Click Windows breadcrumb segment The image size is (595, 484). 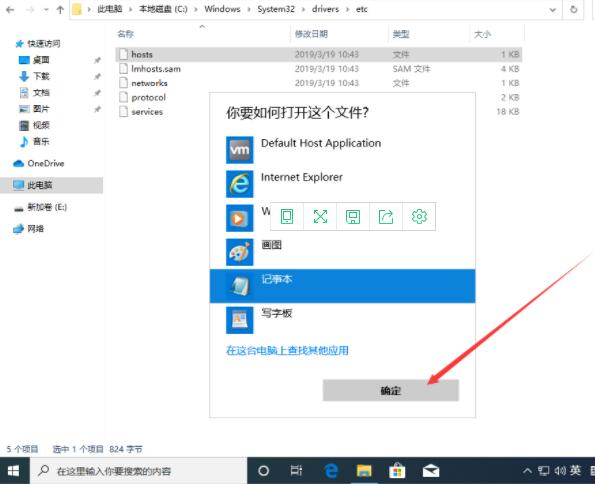point(222,9)
